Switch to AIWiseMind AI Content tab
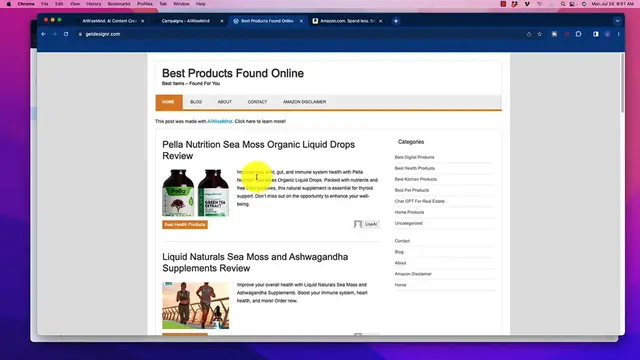Screen dimensions: 640x360 click(x=109, y=21)
